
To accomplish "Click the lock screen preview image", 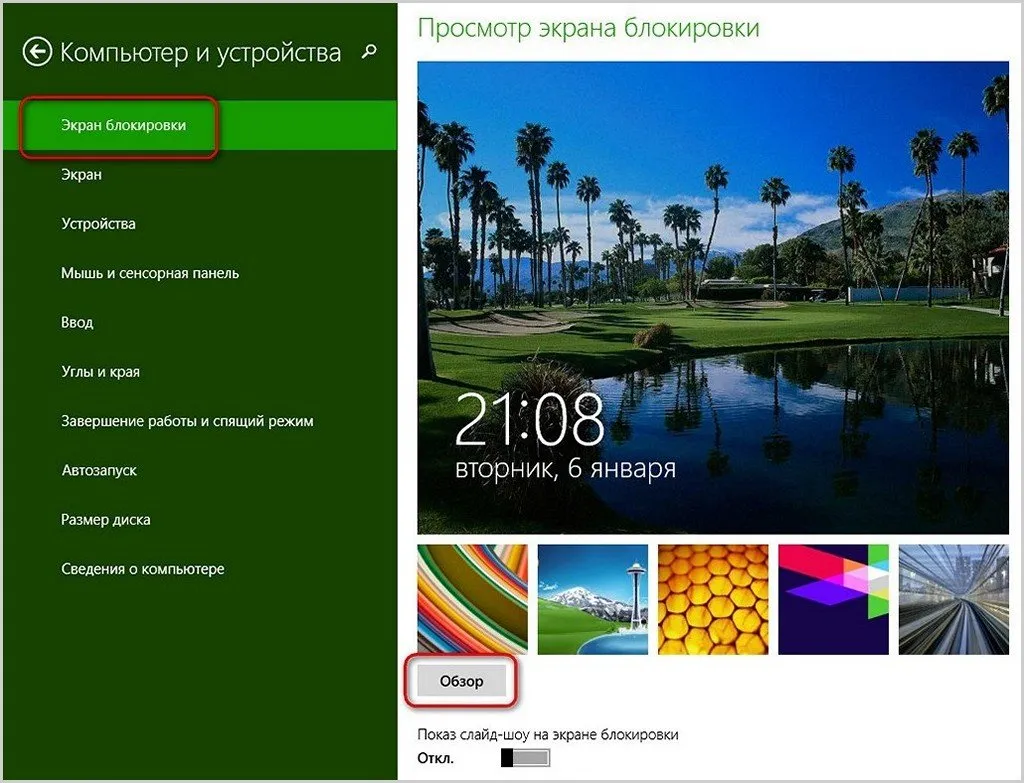I will (713, 298).
